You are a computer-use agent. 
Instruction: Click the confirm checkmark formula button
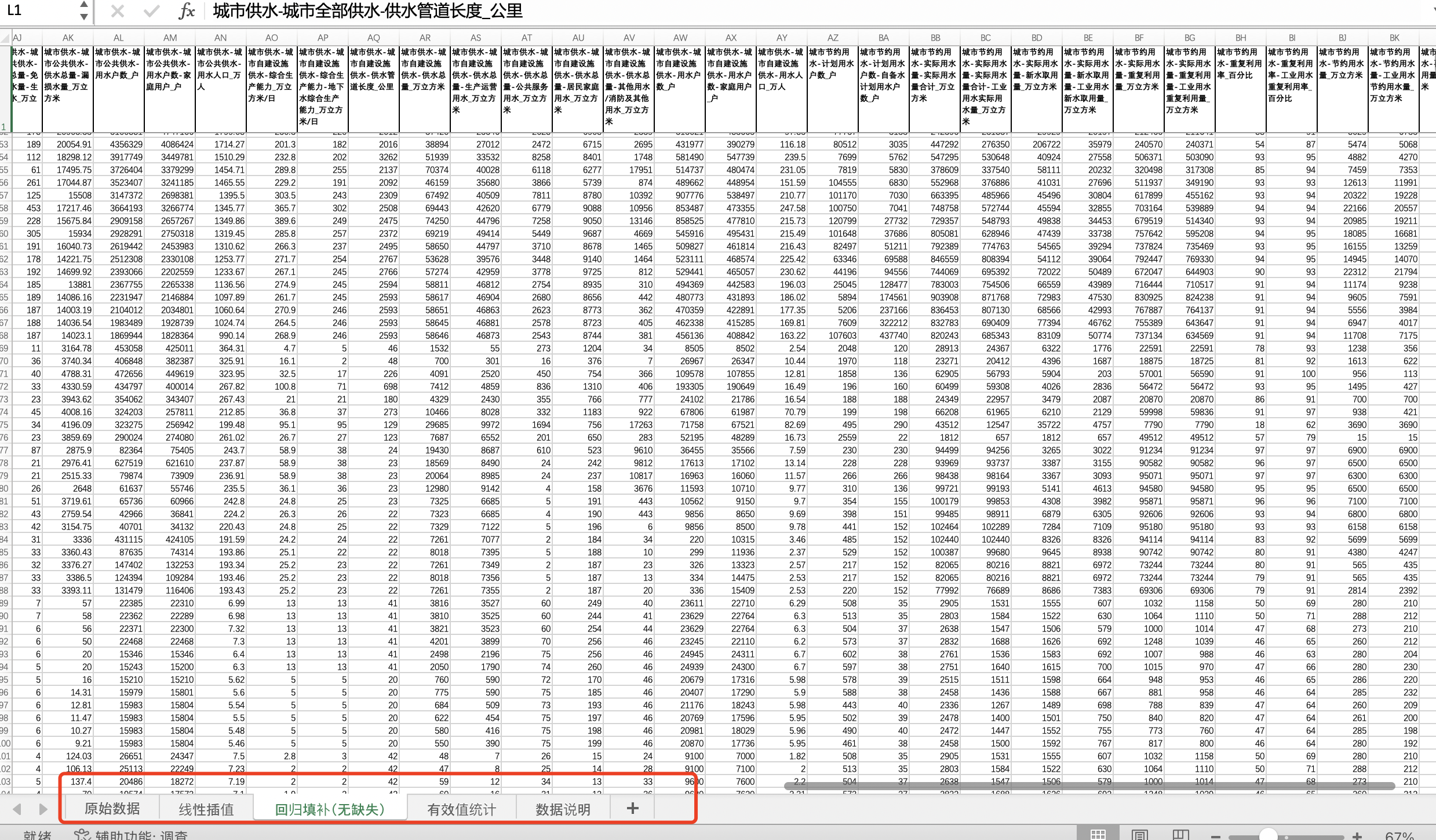[x=151, y=11]
